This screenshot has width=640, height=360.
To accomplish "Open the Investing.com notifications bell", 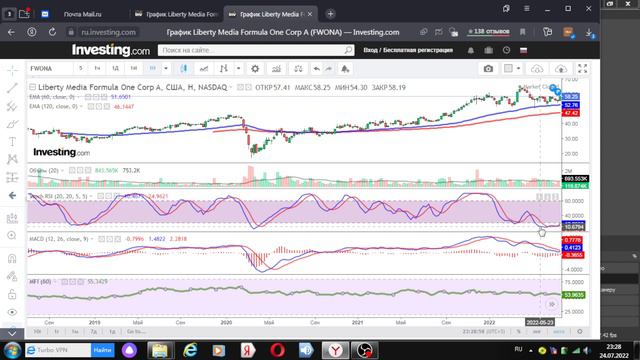I will [471, 50].
